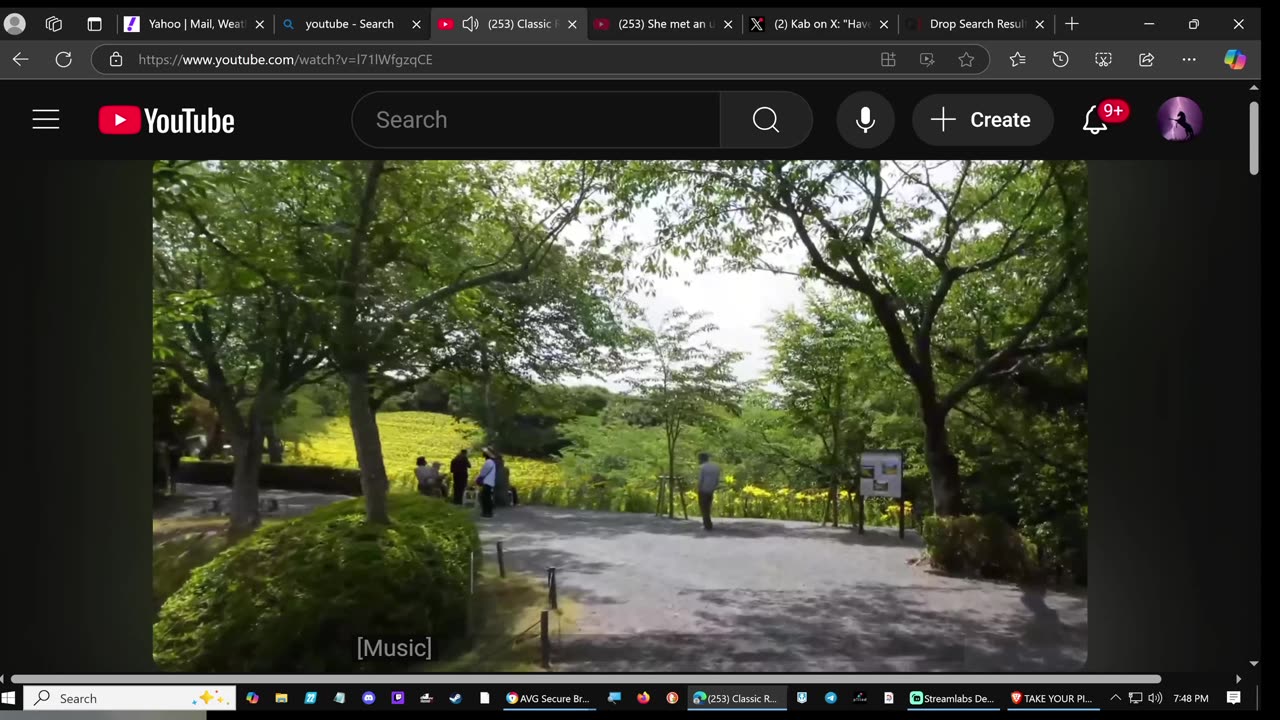Click the video player to pause
This screenshot has width=1280, height=720.
[x=620, y=415]
